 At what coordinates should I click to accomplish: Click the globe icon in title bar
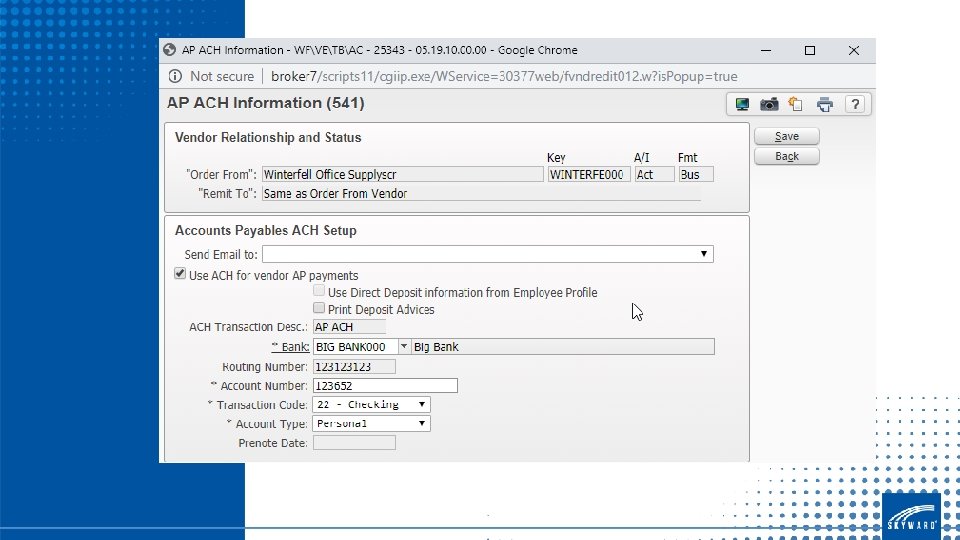pos(170,50)
